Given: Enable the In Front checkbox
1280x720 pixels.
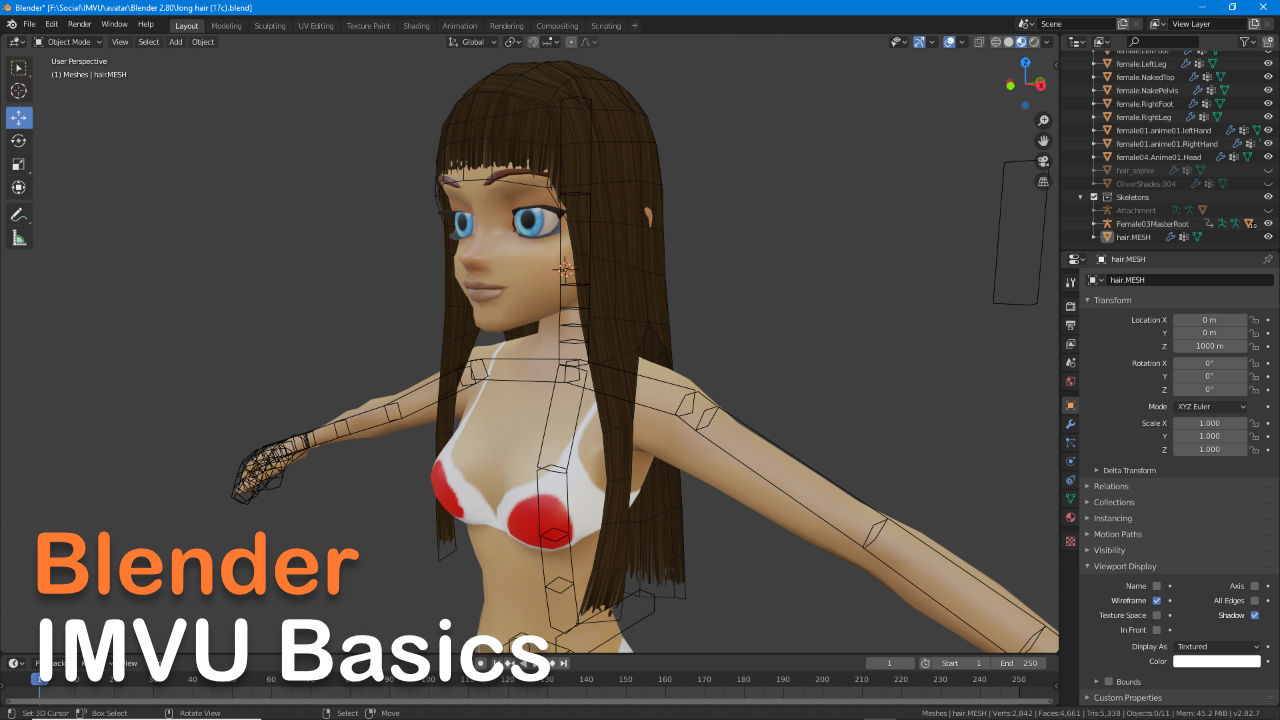Looking at the screenshot, I should (1157, 630).
